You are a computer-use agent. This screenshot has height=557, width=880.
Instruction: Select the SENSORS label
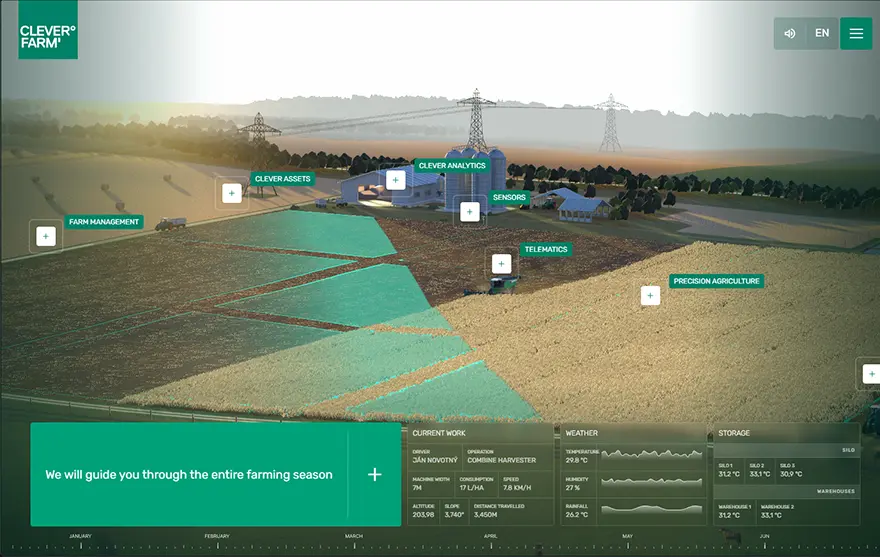[x=509, y=197]
